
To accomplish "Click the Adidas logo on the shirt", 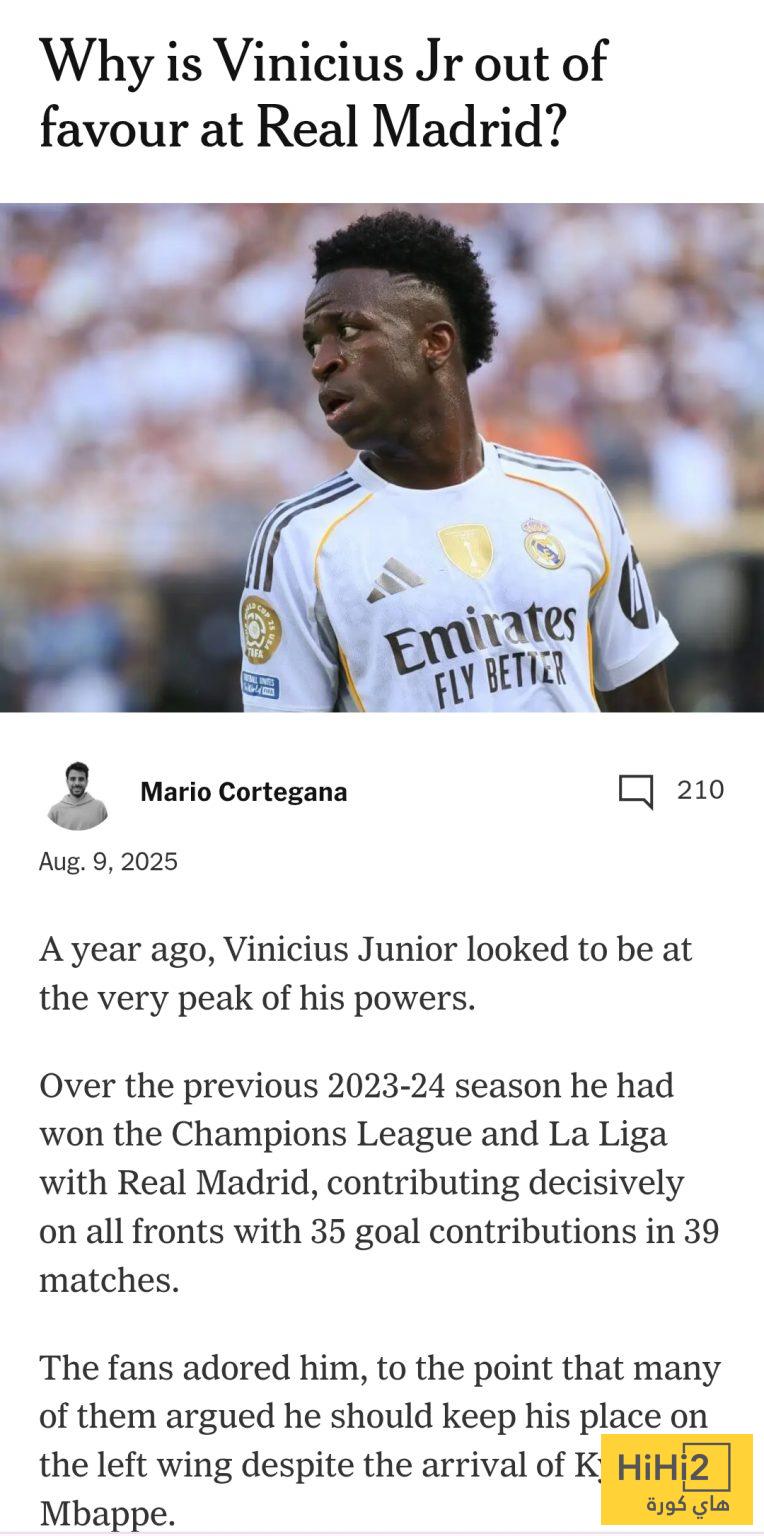I will [394, 580].
